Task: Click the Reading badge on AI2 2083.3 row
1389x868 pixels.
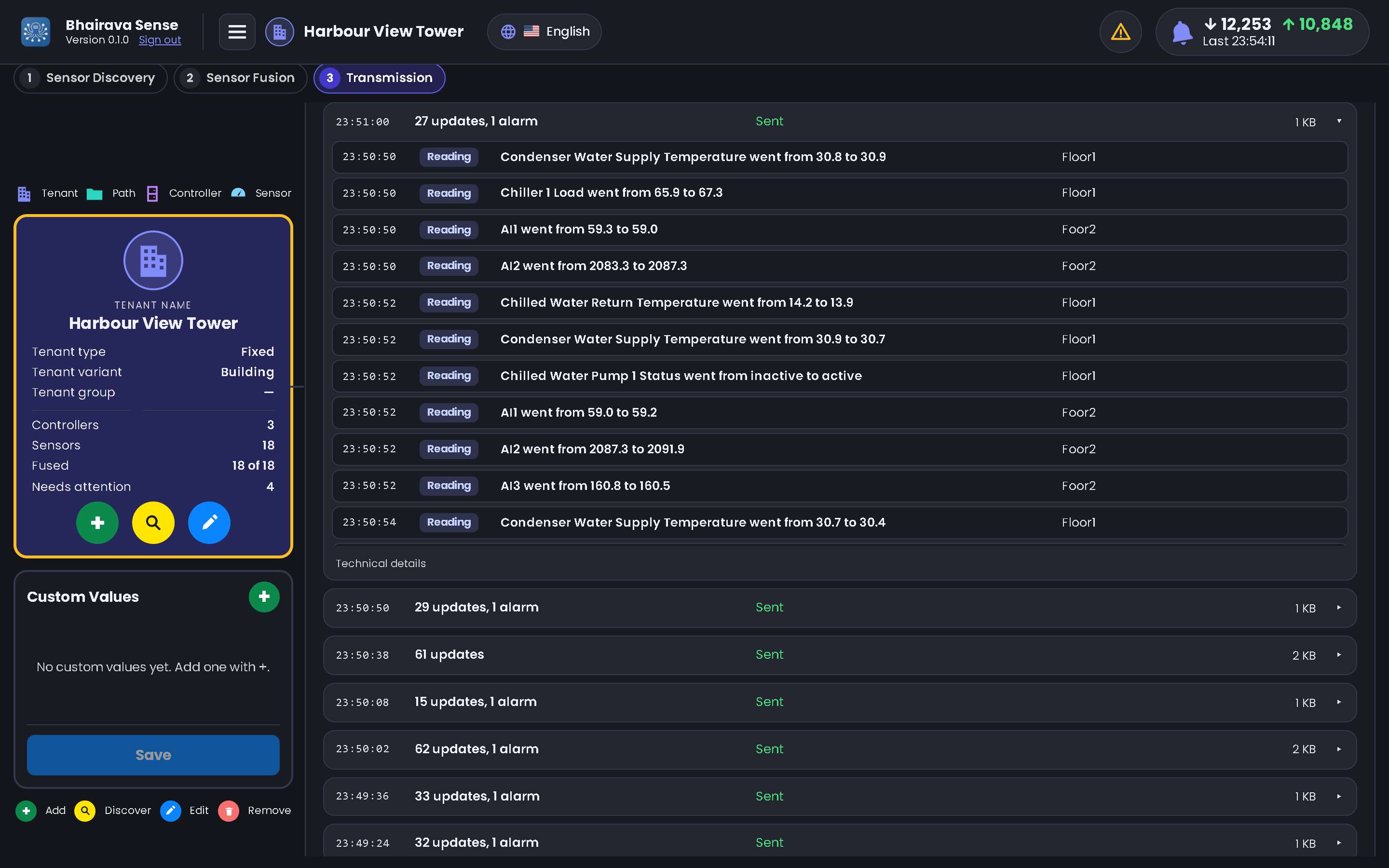Action: point(449,266)
